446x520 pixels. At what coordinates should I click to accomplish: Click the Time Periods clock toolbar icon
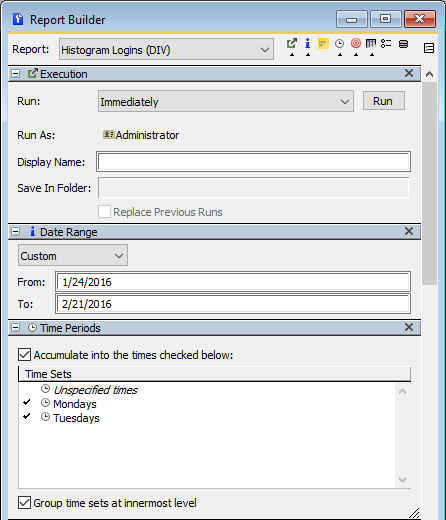coord(339,44)
